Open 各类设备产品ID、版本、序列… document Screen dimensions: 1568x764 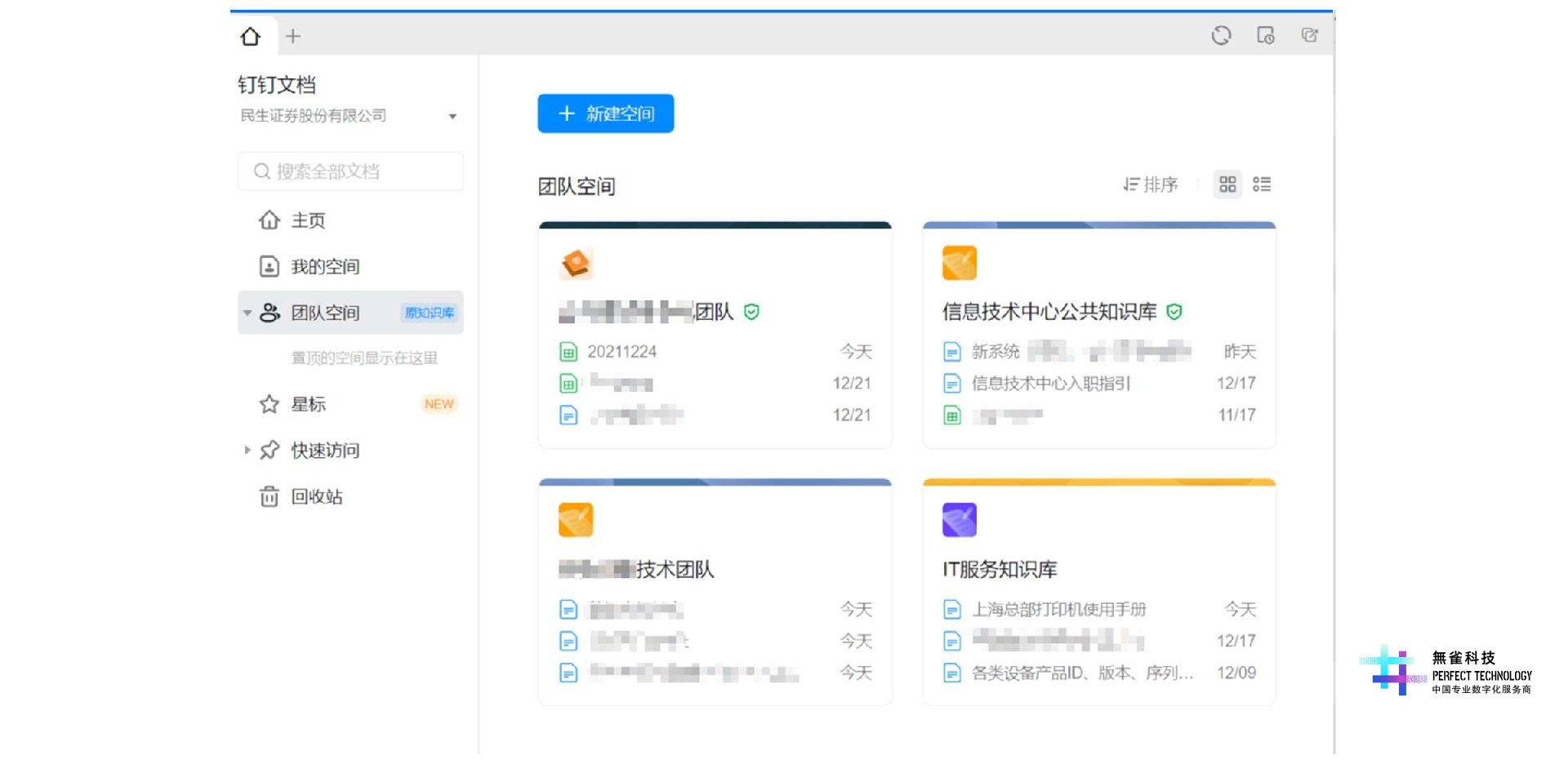tap(1083, 673)
